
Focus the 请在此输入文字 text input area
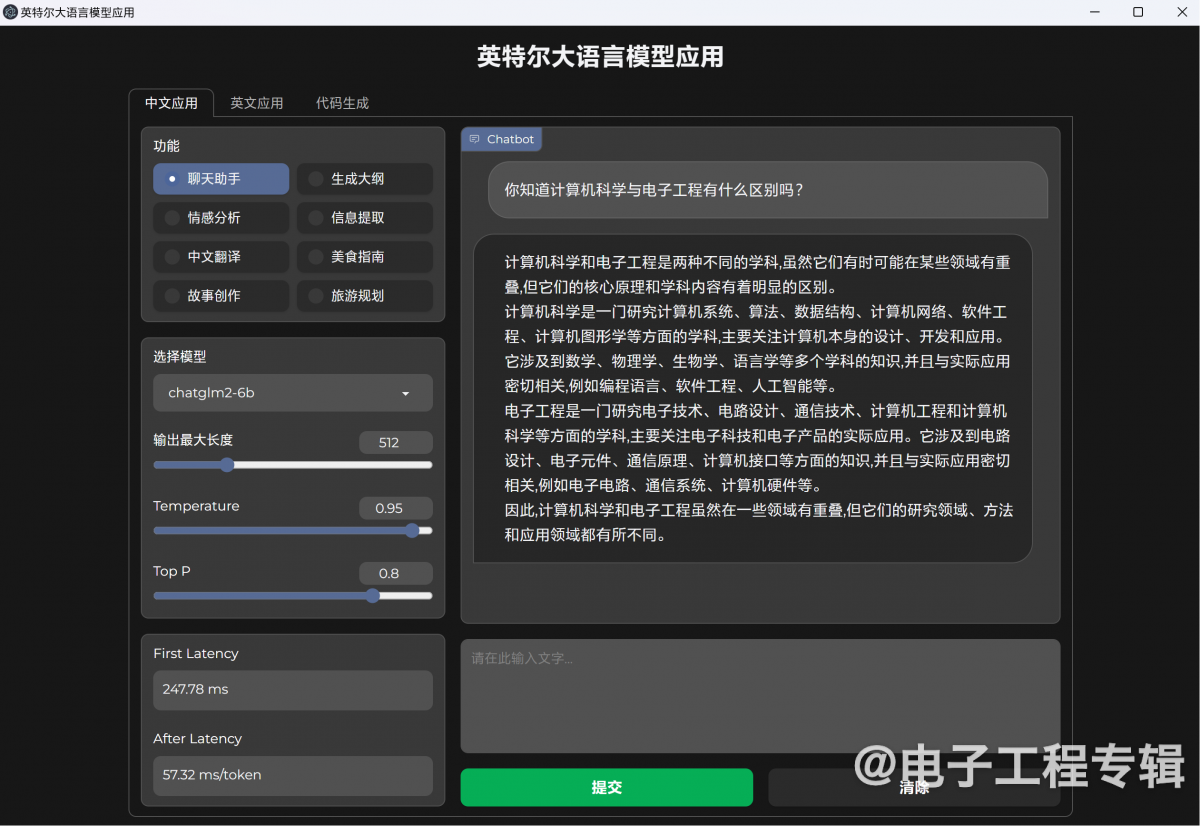coord(760,696)
